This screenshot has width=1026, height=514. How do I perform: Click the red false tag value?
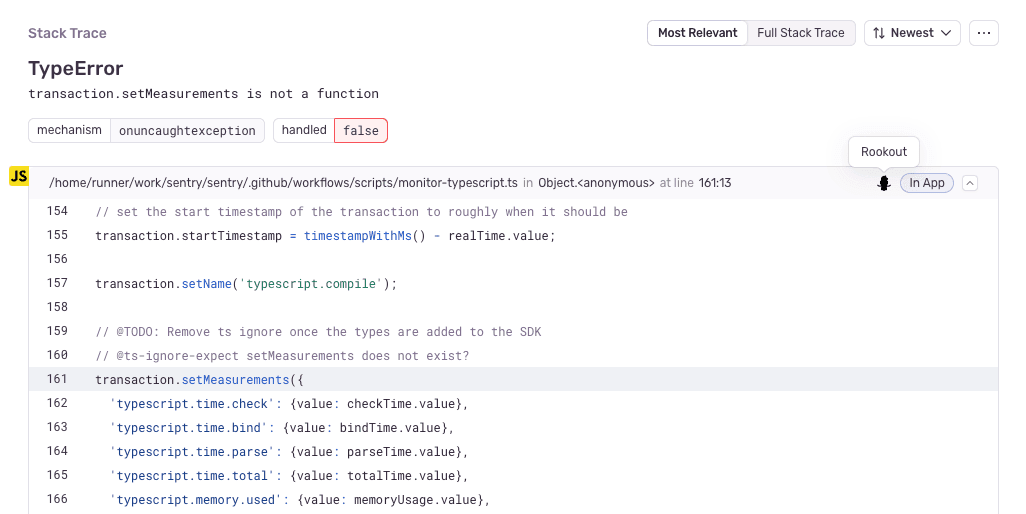pos(361,130)
